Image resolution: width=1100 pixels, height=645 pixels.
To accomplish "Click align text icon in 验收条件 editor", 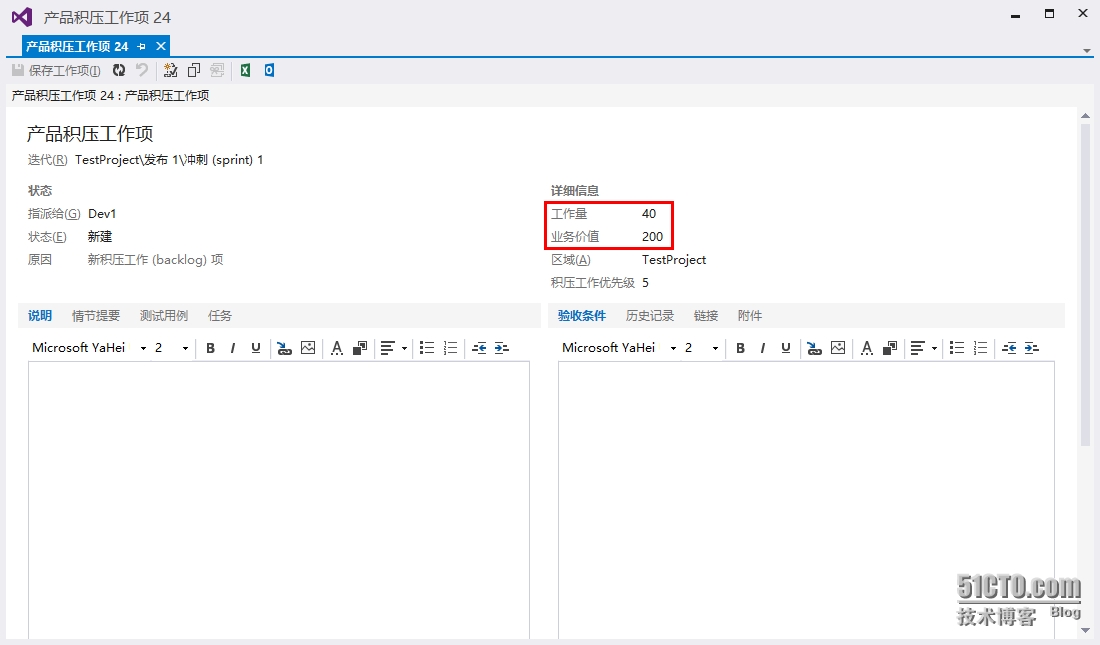I will point(917,348).
